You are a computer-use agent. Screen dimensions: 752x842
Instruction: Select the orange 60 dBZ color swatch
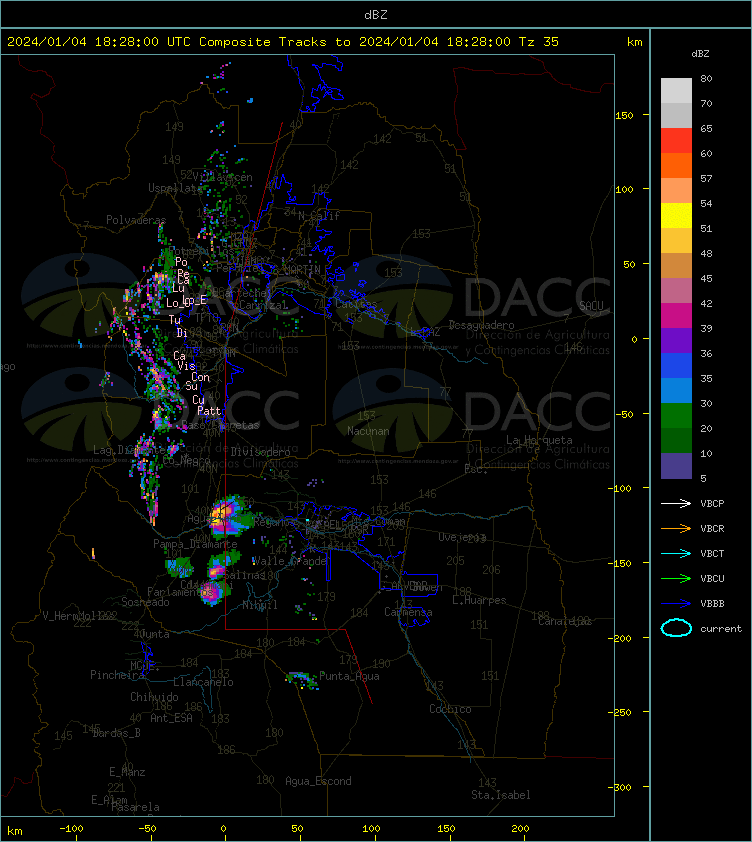click(x=676, y=165)
